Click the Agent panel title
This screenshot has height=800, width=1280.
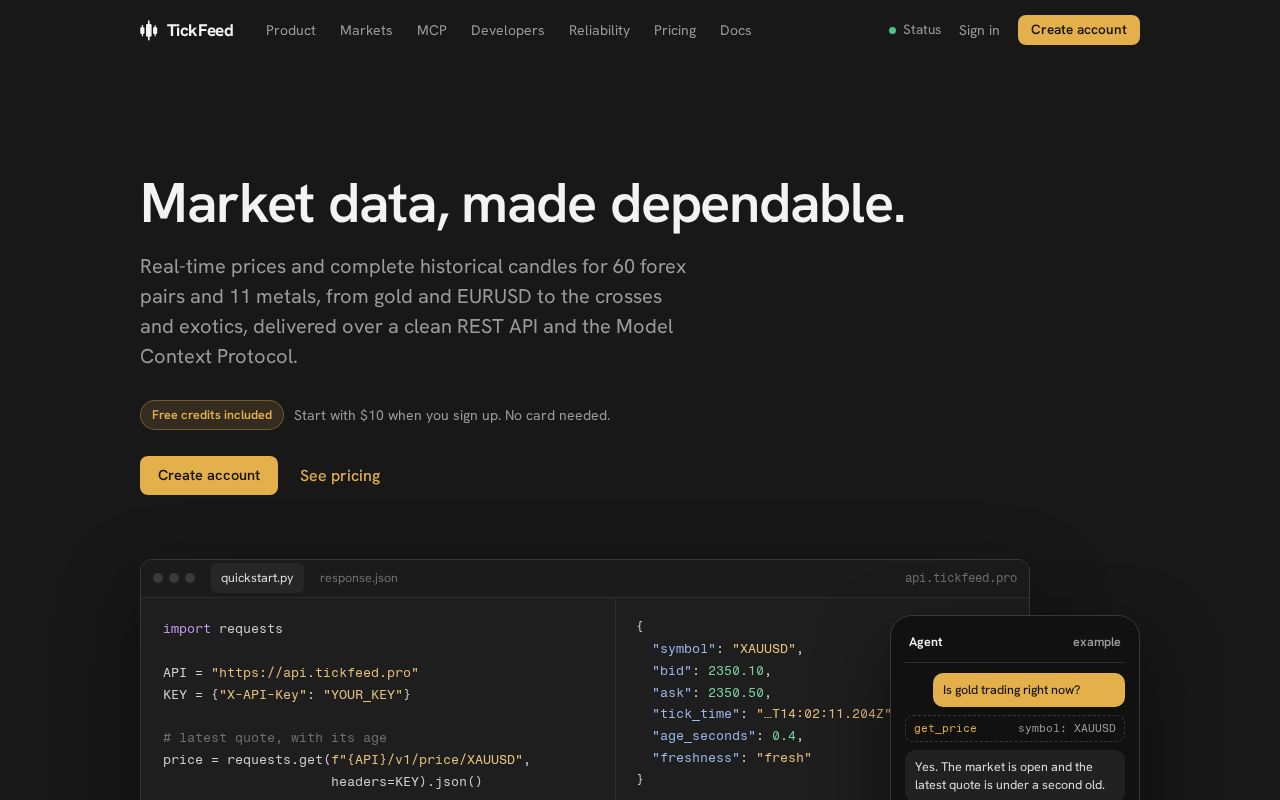pyautogui.click(x=926, y=642)
